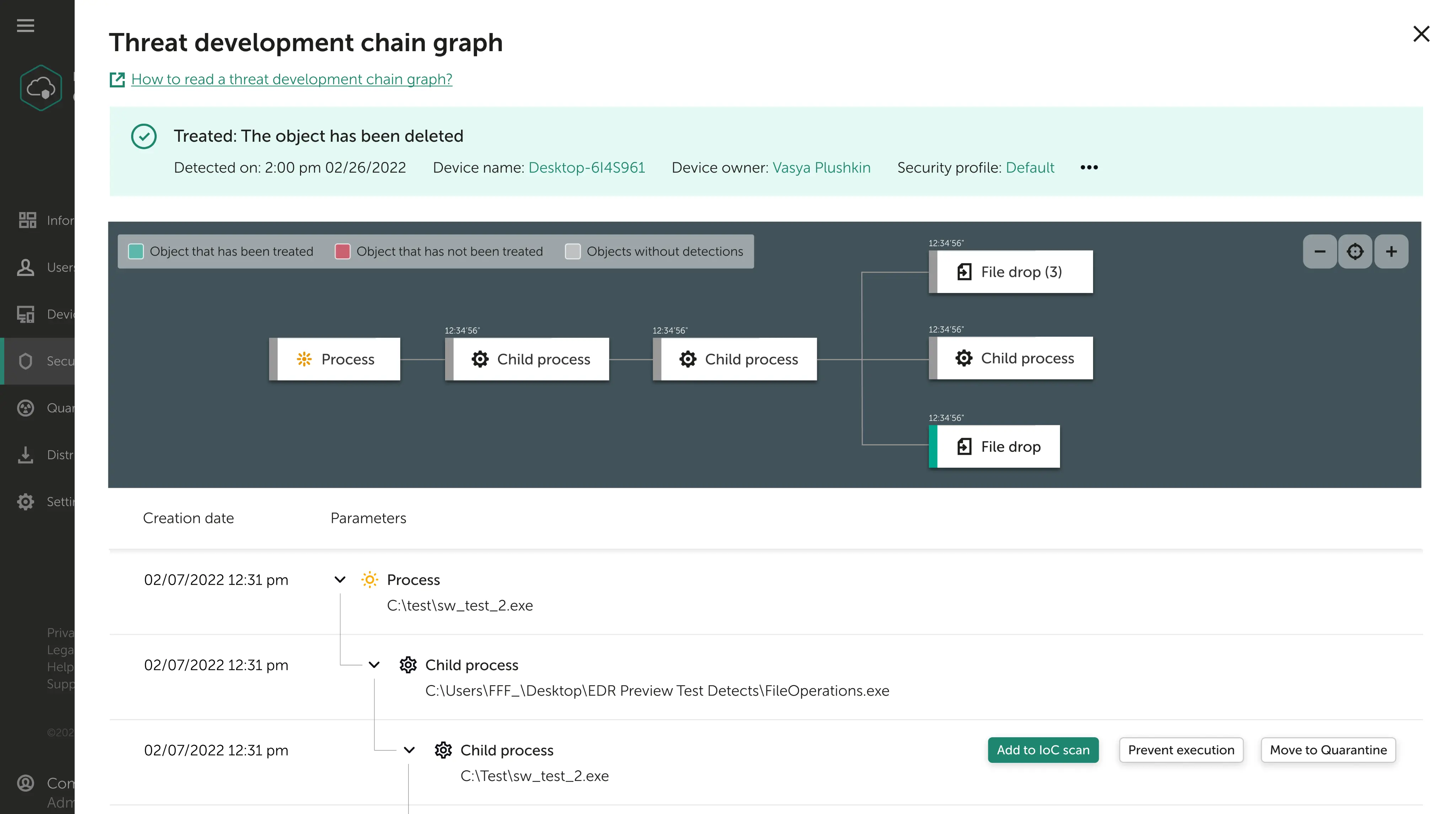The height and width of the screenshot is (814, 1456).
Task: Zoom out of the chain graph
Action: coord(1320,251)
